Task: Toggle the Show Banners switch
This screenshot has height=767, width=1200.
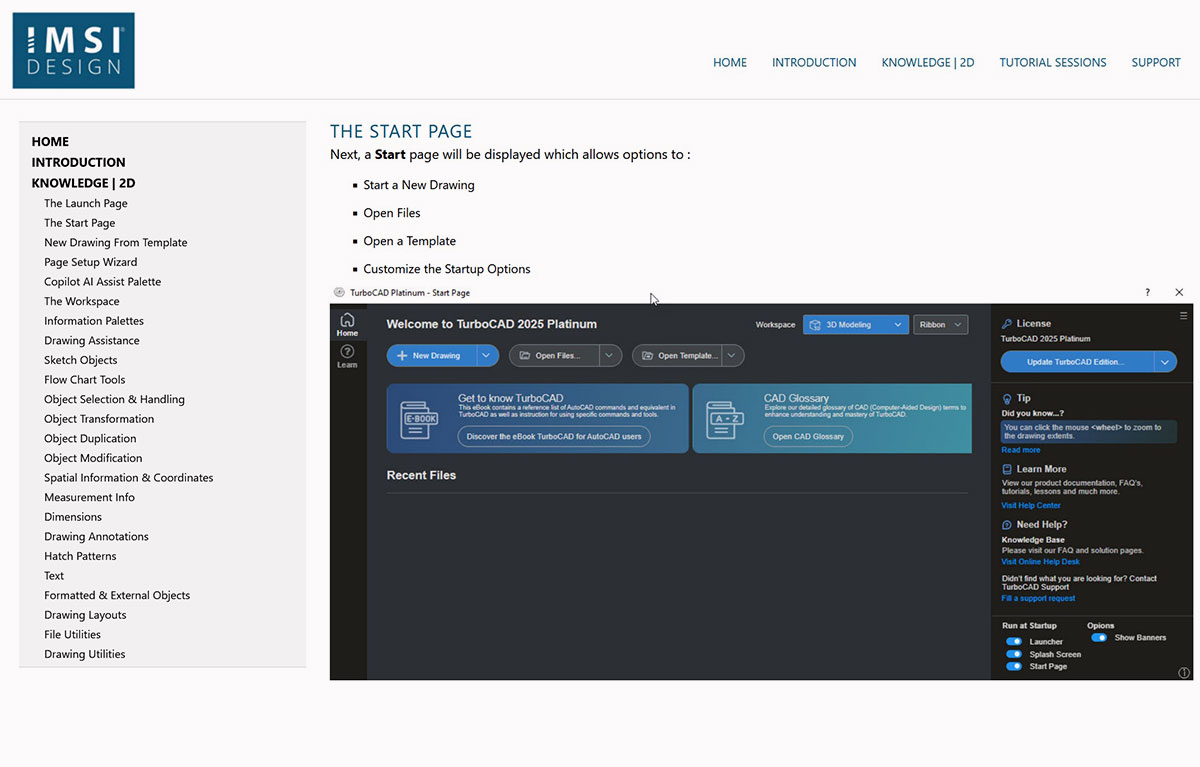Action: point(1099,637)
